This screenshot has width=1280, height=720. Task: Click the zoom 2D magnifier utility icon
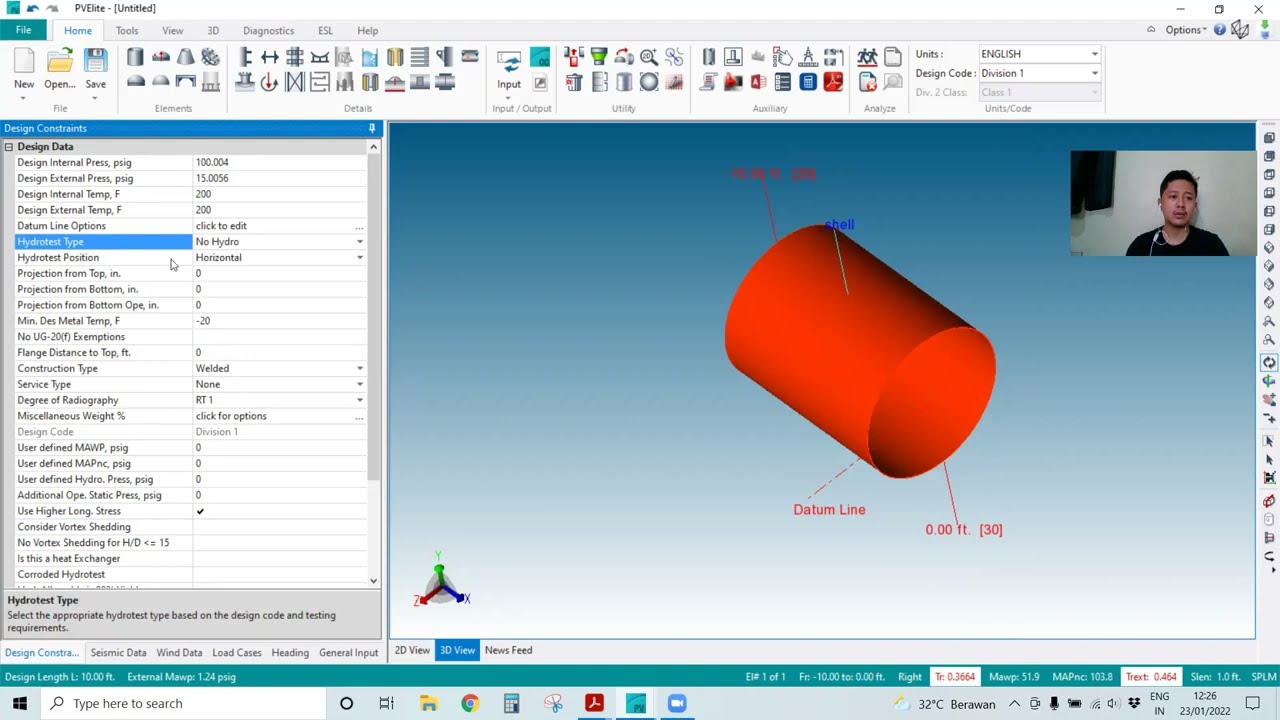649,56
